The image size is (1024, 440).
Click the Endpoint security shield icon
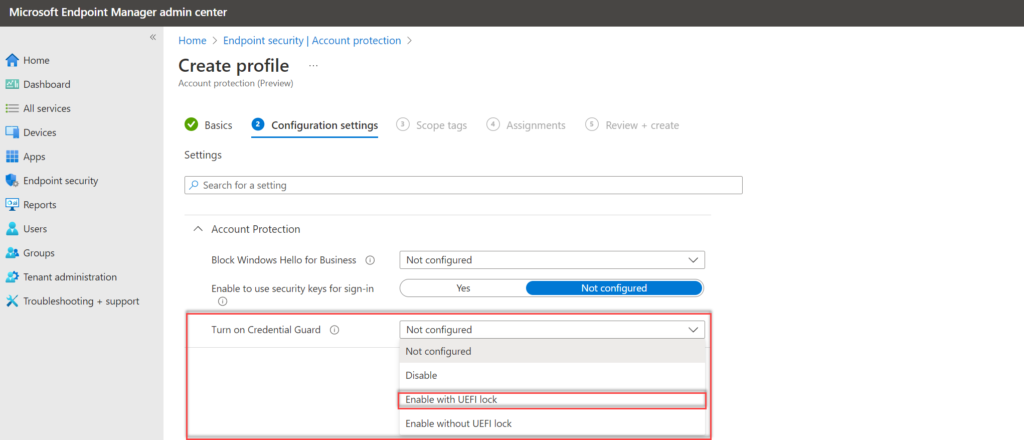pyautogui.click(x=12, y=181)
